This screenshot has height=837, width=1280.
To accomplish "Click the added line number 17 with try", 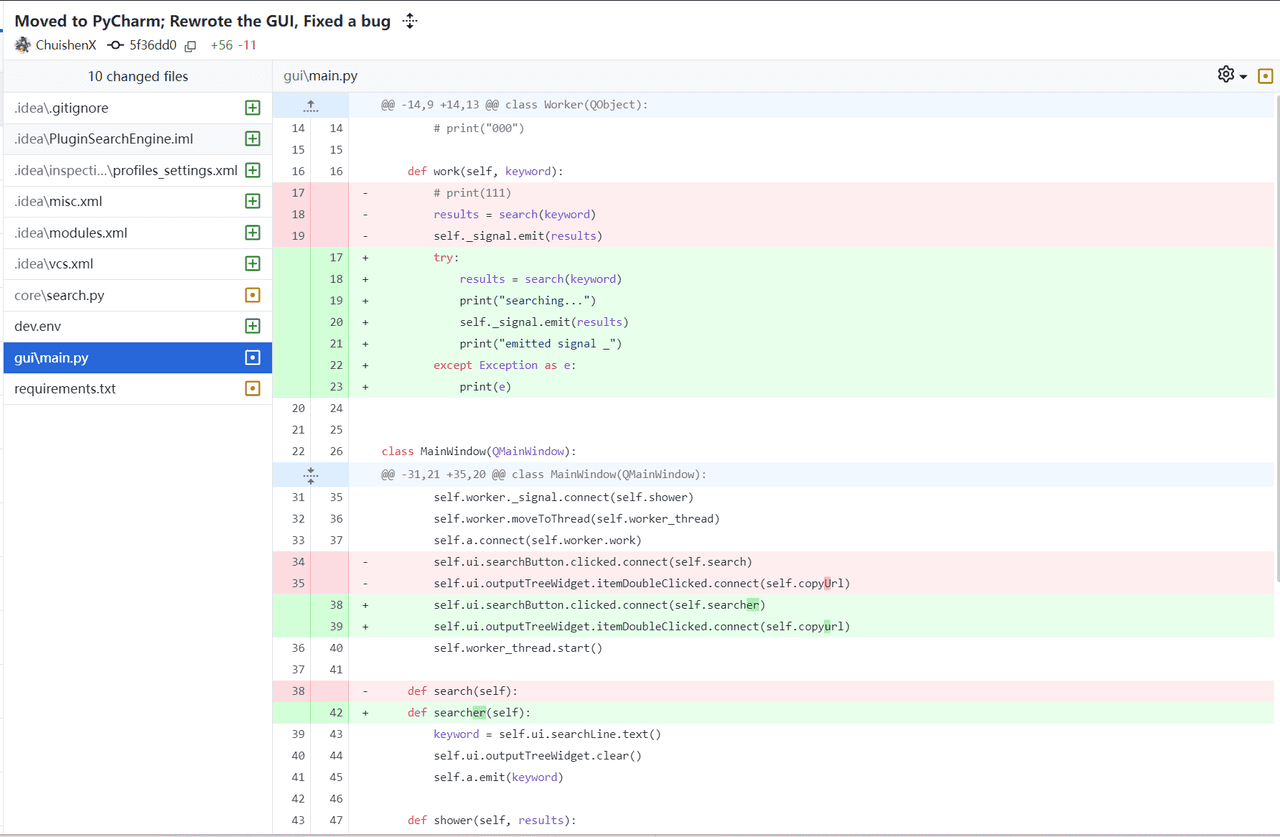I will 336,258.
